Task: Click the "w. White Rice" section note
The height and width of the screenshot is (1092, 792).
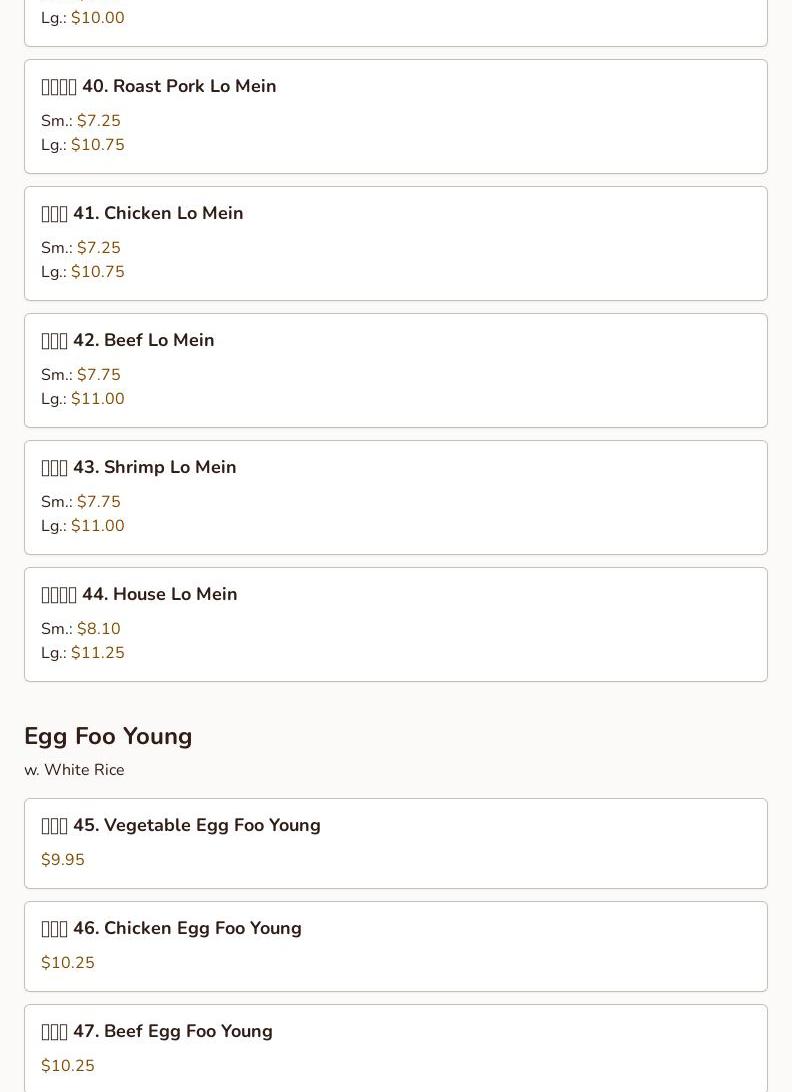Action: pos(74,770)
